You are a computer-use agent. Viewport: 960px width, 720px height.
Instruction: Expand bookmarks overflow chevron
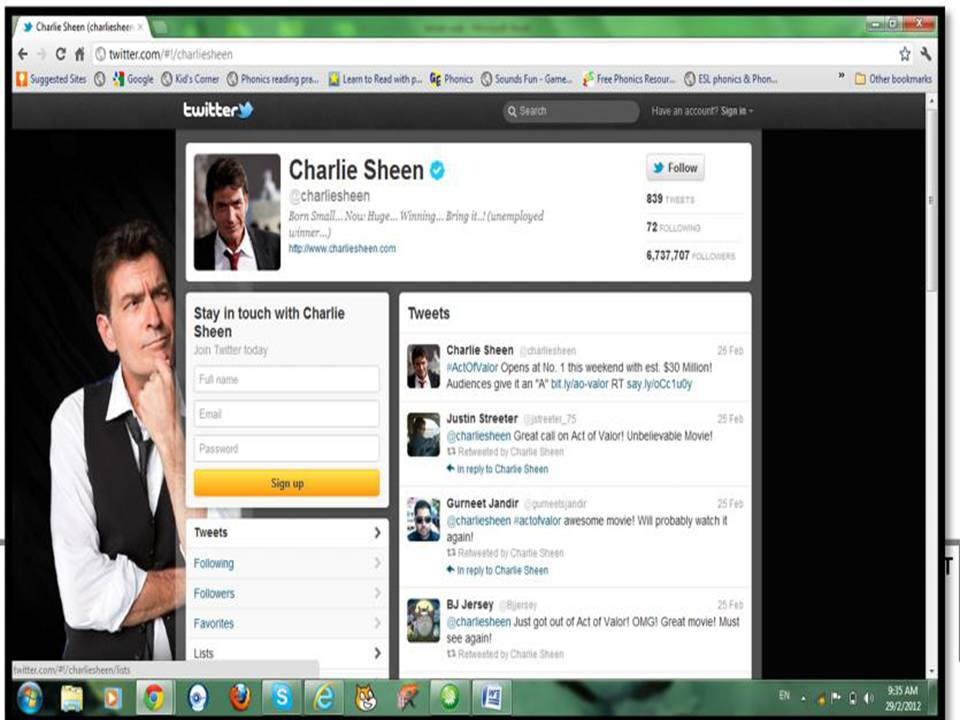(841, 76)
